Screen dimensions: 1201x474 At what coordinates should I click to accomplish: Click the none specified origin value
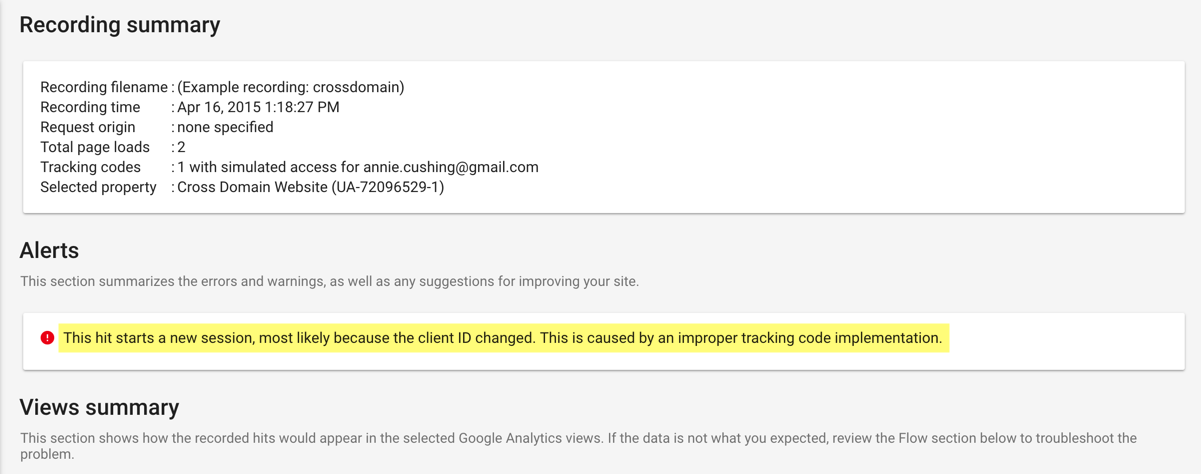coord(225,127)
